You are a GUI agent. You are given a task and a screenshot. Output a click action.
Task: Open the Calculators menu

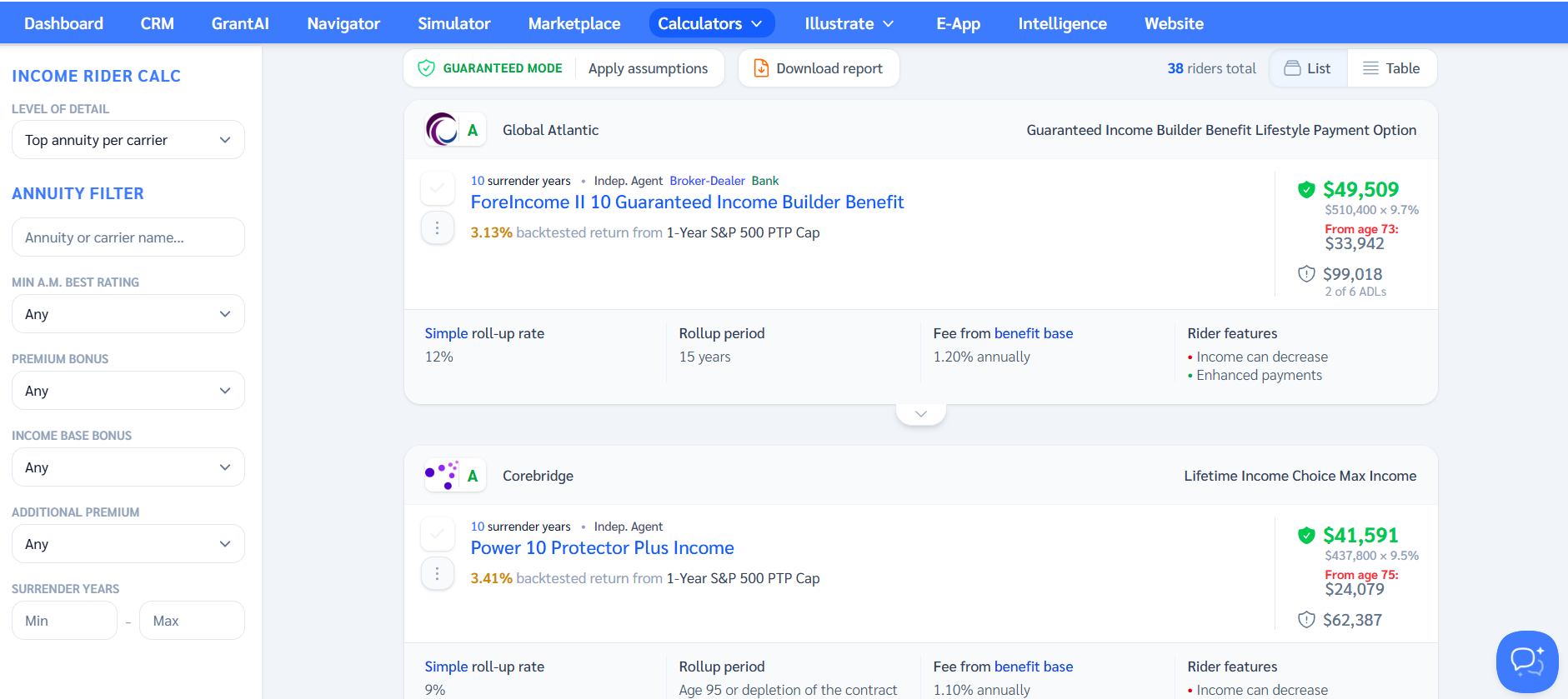[x=710, y=23]
